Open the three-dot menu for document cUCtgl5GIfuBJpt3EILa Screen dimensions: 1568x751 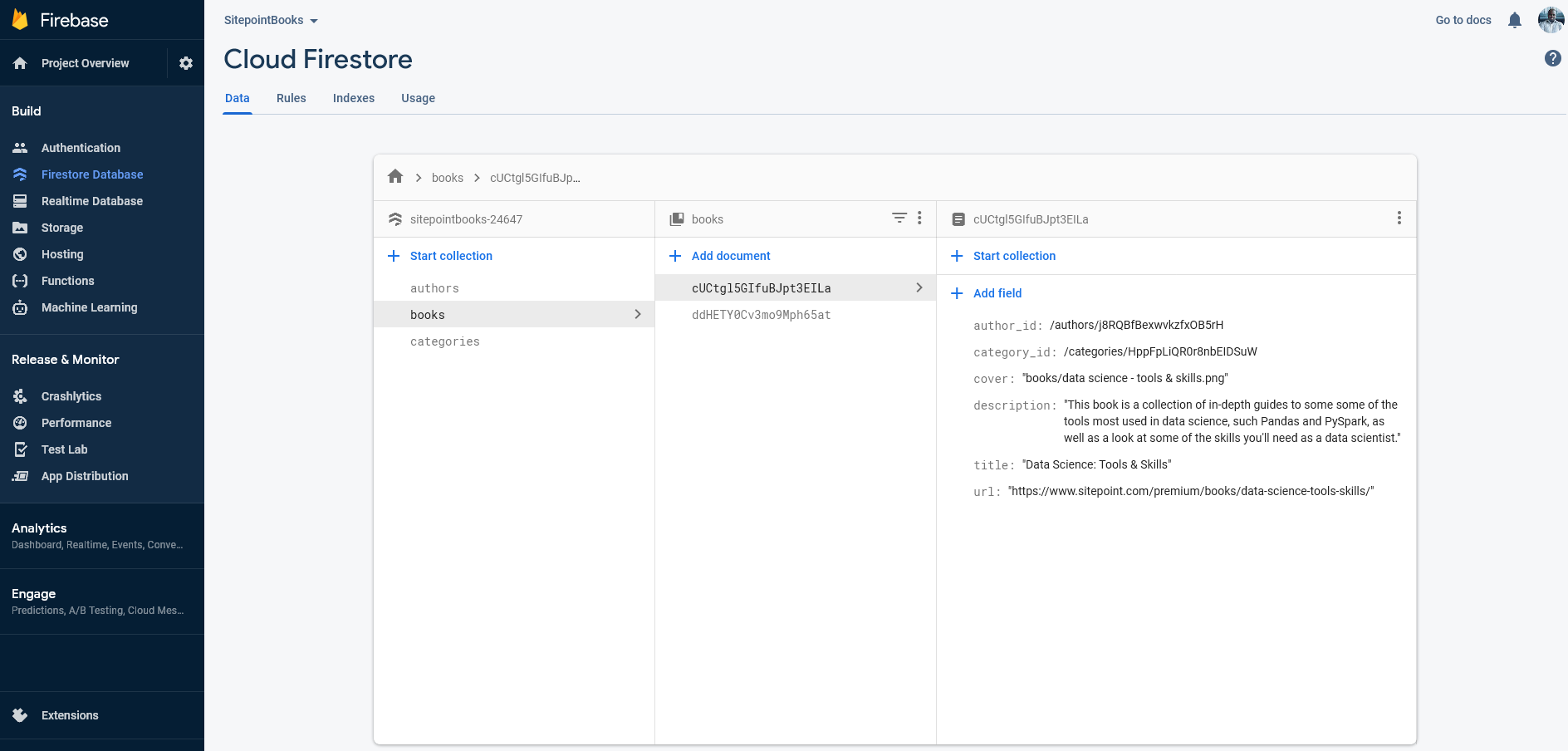click(1399, 218)
